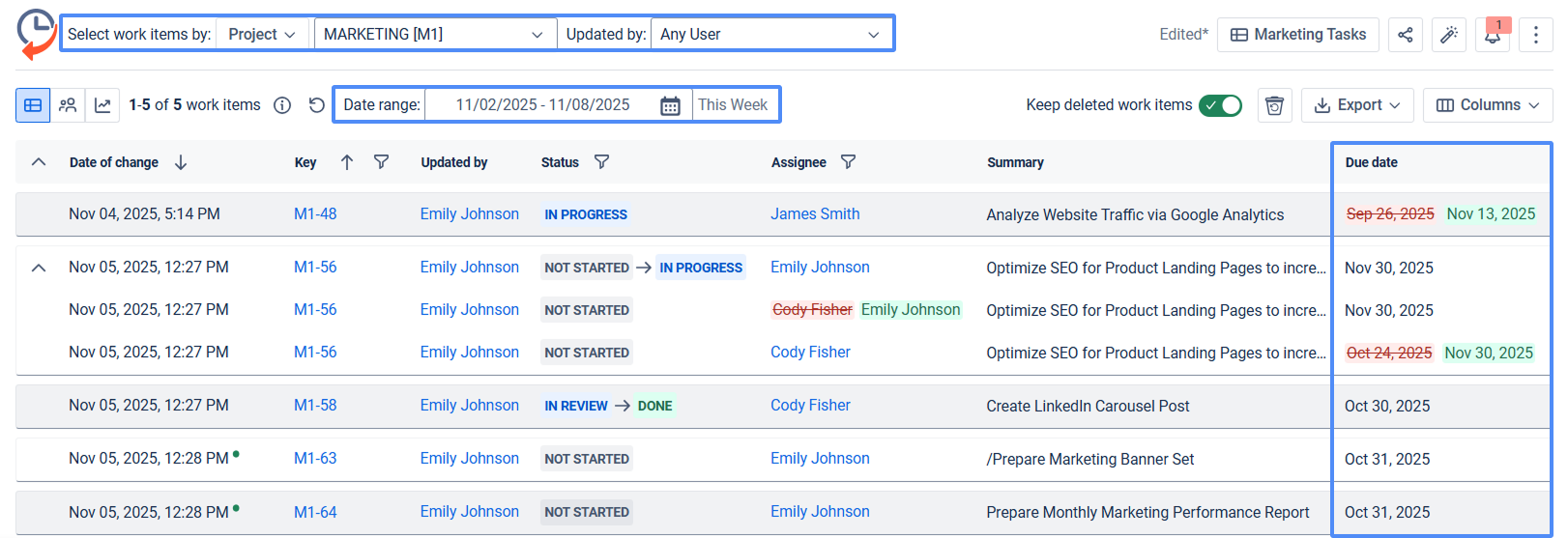Click the Marketing Tasks button
The width and height of the screenshot is (1568, 538).
[x=1298, y=35]
